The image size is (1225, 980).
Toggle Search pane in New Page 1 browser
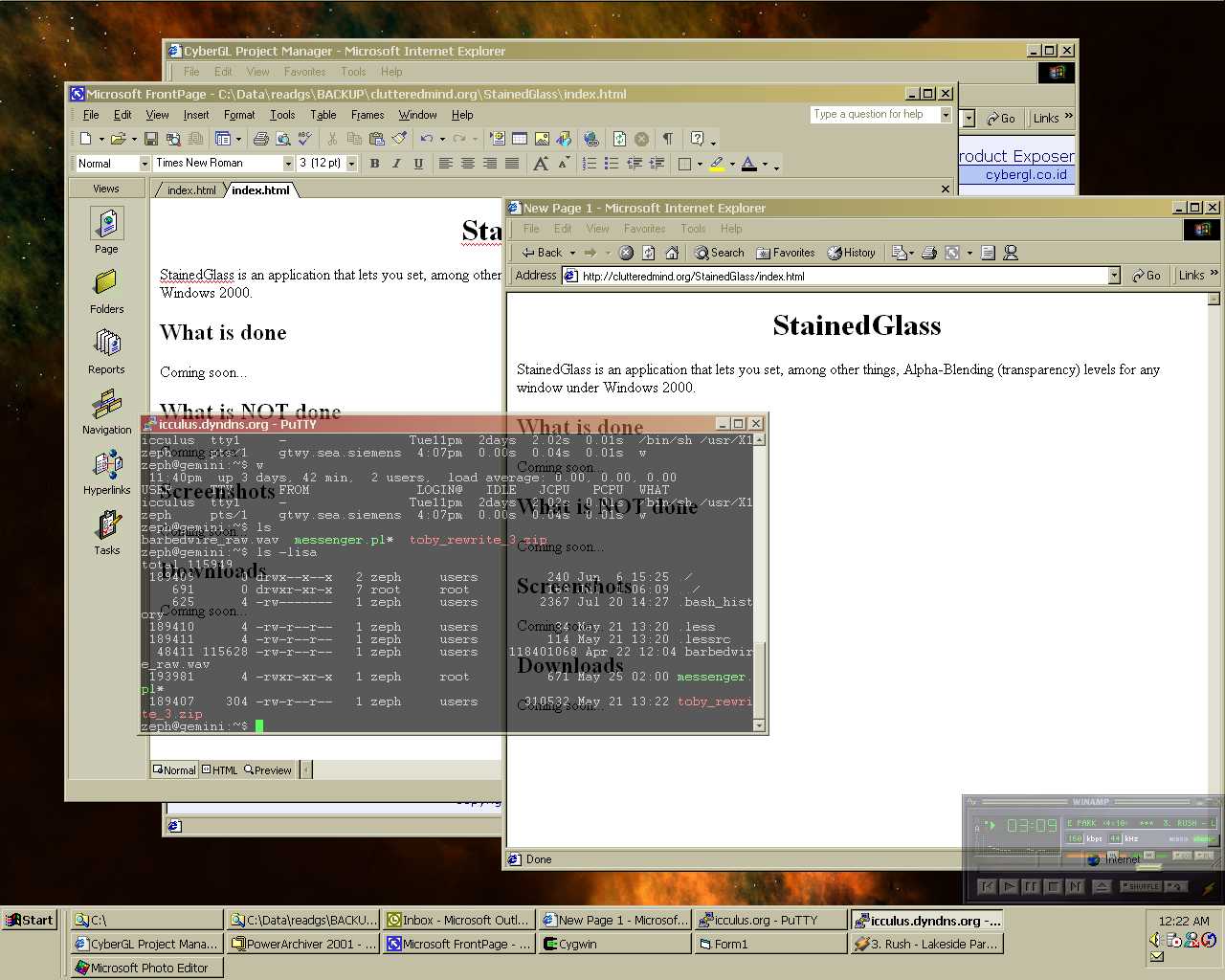pos(719,253)
